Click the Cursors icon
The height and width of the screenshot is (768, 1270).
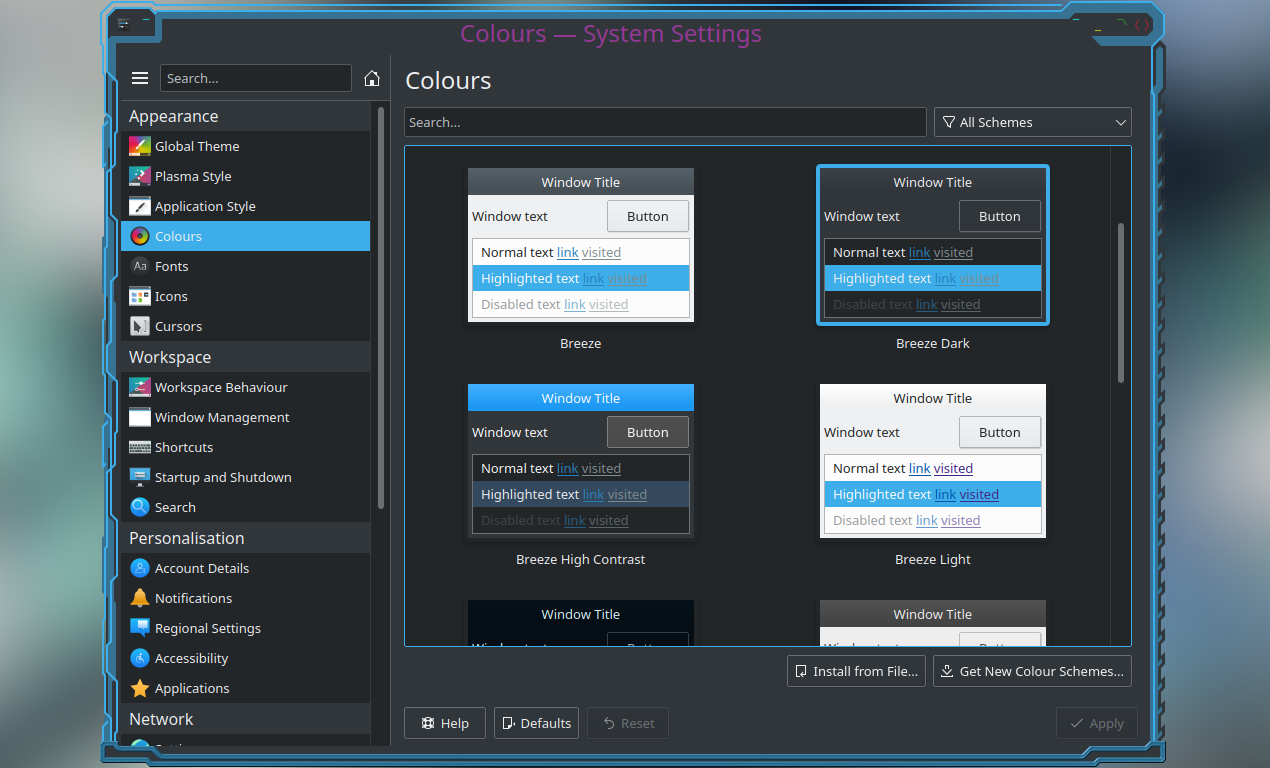tap(140, 326)
